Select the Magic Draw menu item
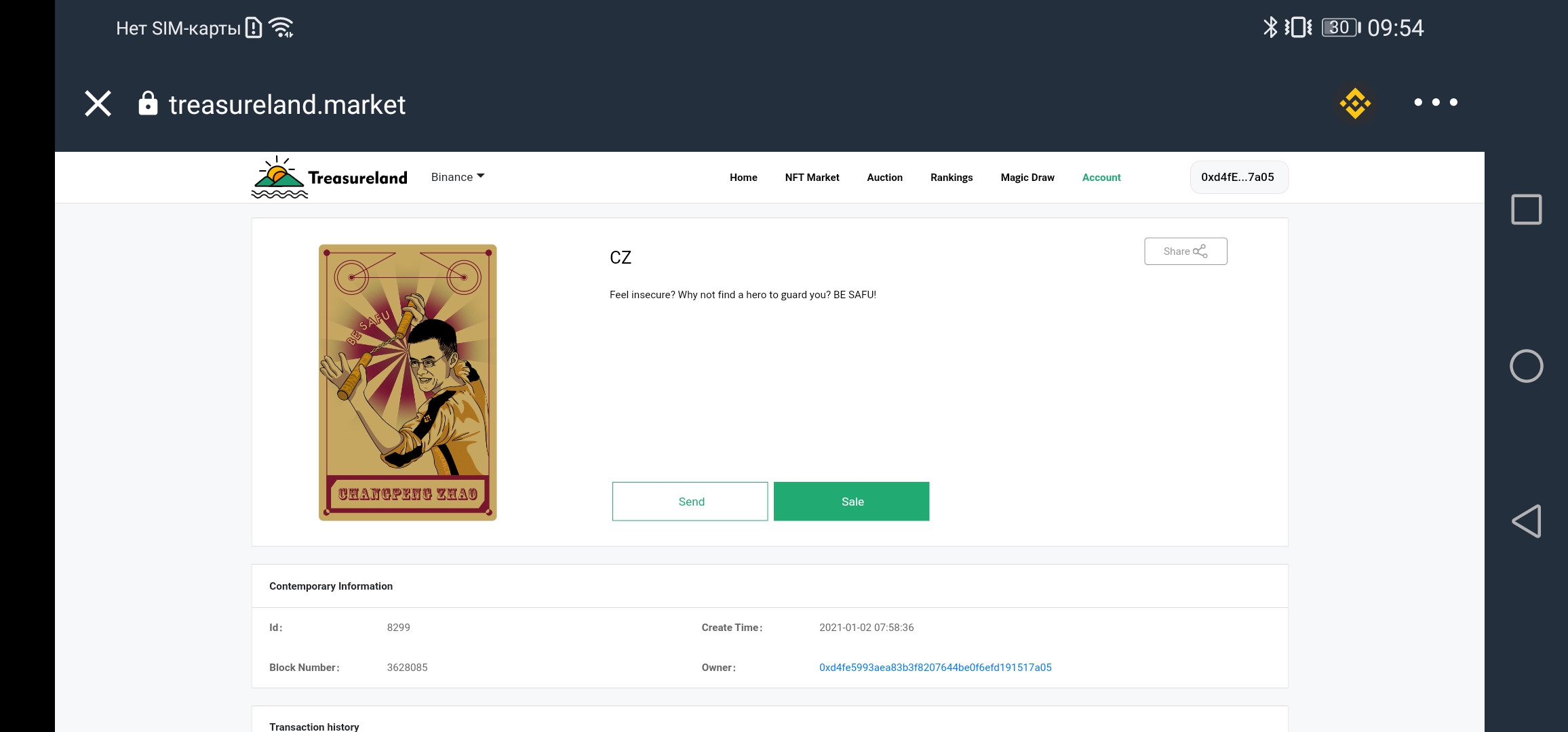1568x732 pixels. coord(1027,178)
